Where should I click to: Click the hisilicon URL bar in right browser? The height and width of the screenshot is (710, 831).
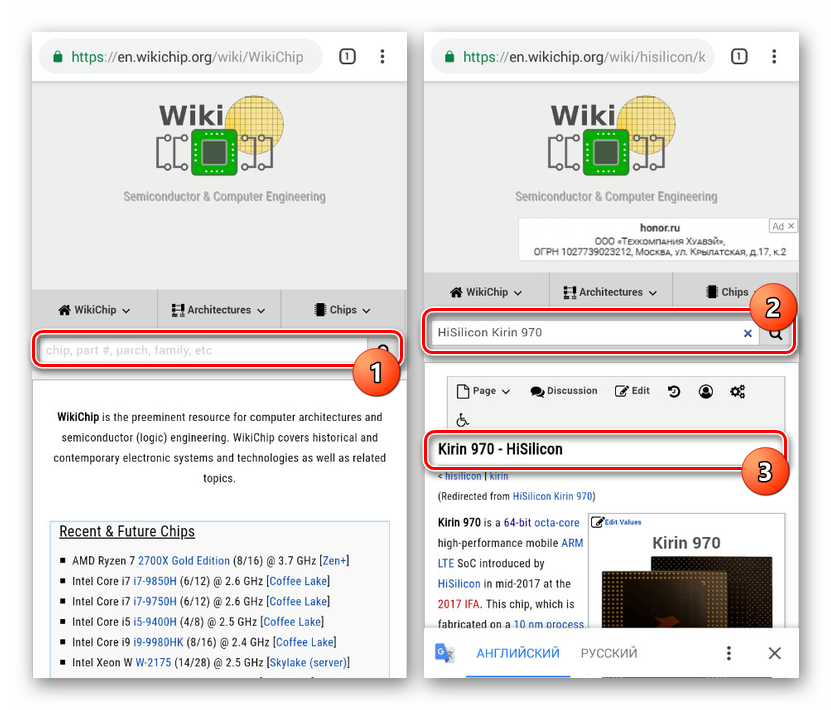click(x=572, y=57)
